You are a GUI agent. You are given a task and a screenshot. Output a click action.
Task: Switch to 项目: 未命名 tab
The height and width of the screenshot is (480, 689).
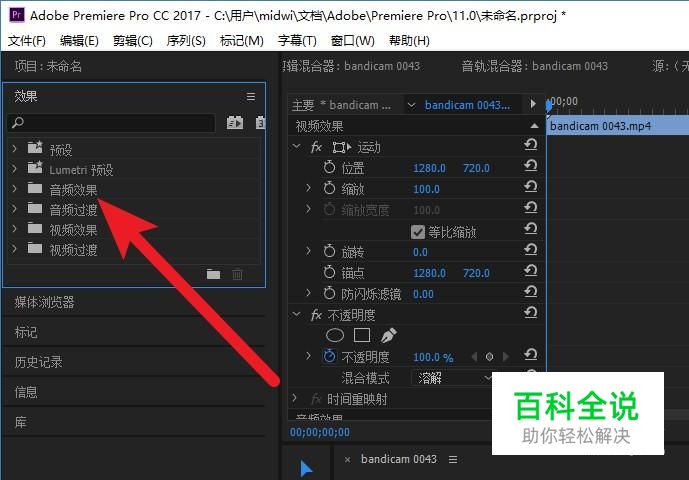click(48, 66)
